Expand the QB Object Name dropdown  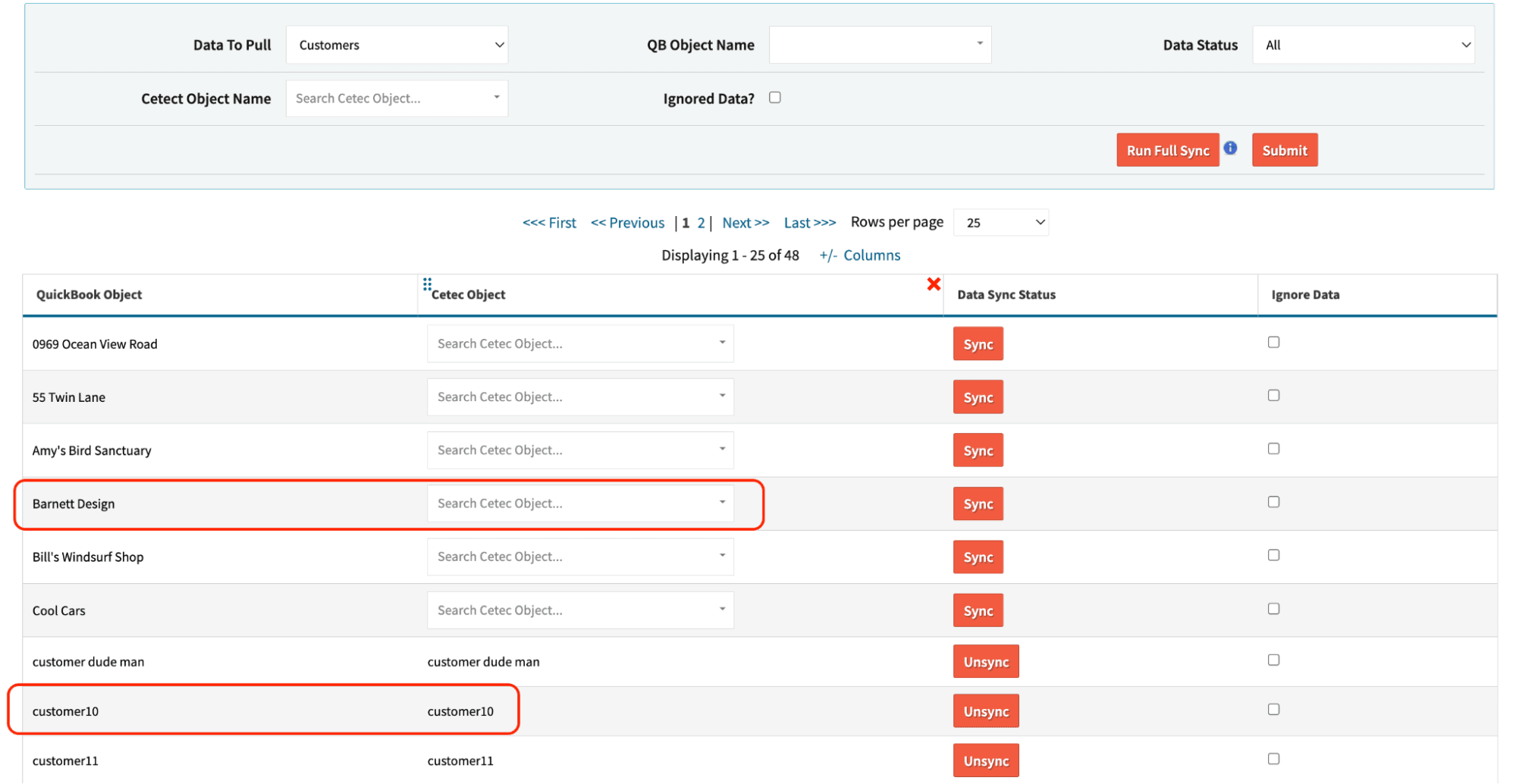880,45
